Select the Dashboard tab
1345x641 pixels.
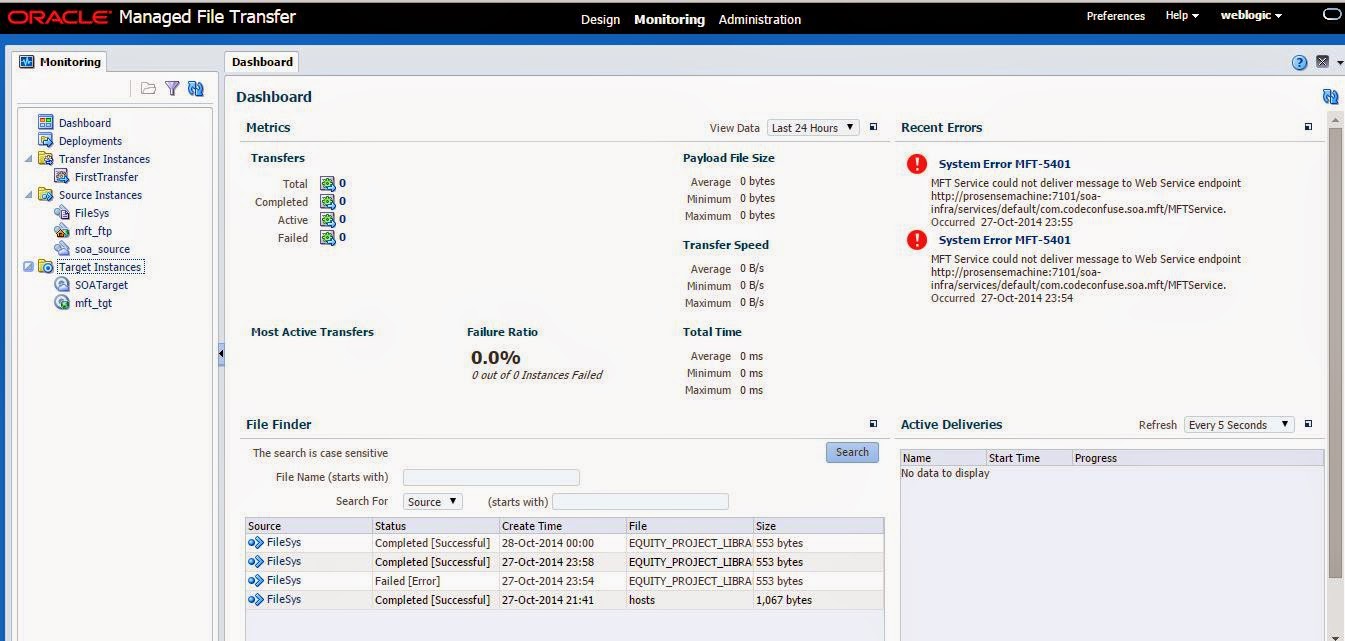pos(262,62)
